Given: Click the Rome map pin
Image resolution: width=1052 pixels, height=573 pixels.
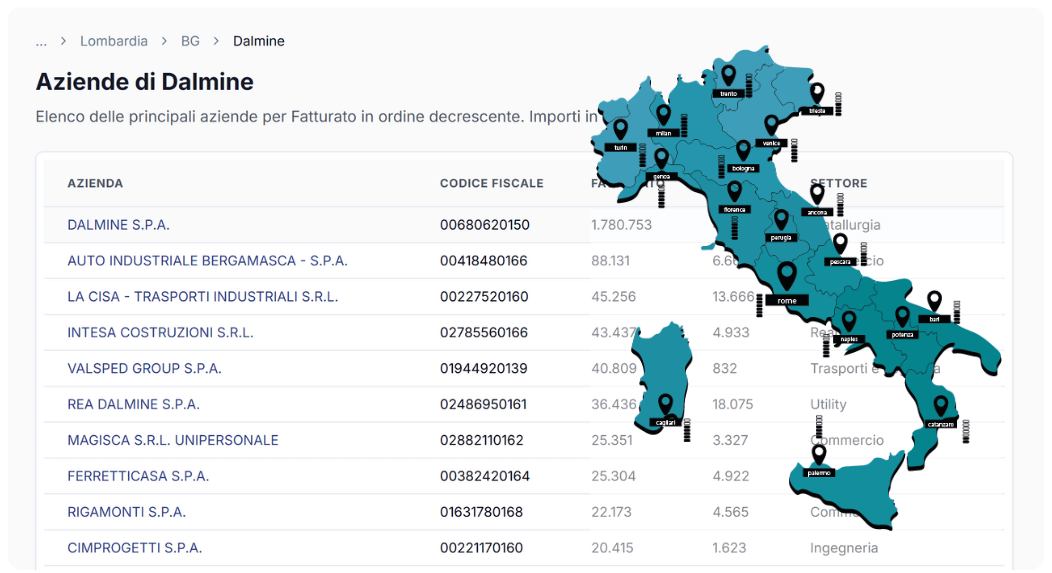Looking at the screenshot, I should pyautogui.click(x=786, y=276).
